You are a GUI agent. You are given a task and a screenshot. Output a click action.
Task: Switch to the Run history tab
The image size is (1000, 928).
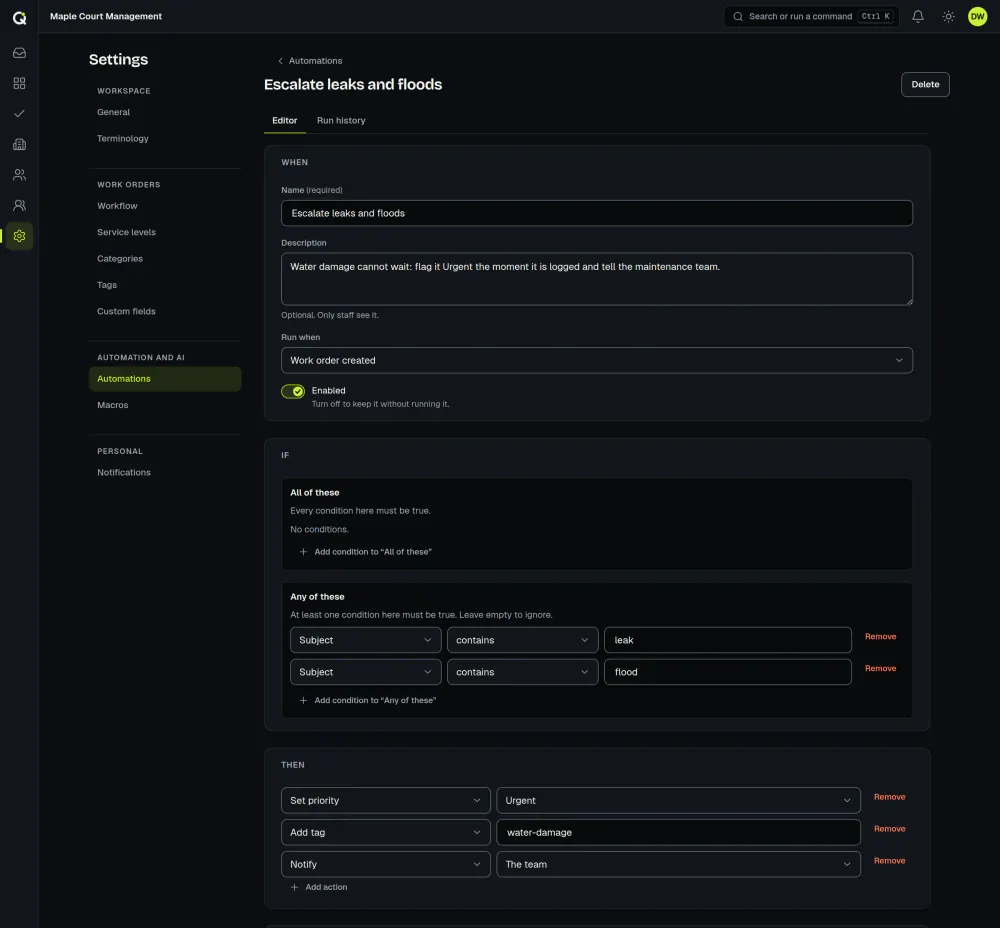(x=341, y=121)
